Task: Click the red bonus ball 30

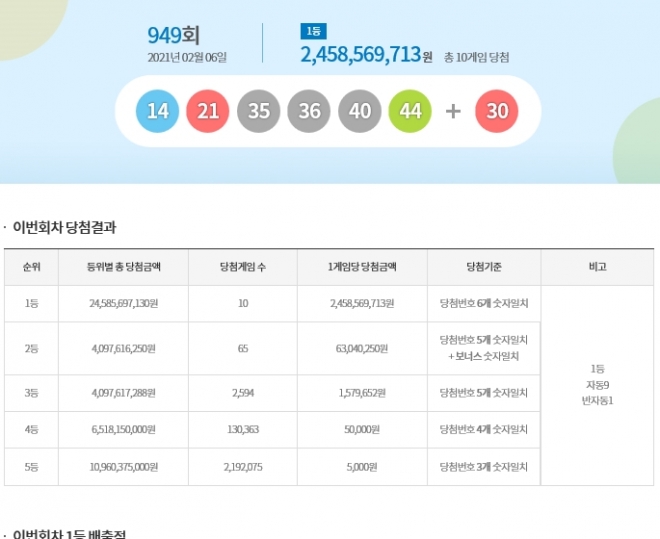Action: [x=497, y=111]
